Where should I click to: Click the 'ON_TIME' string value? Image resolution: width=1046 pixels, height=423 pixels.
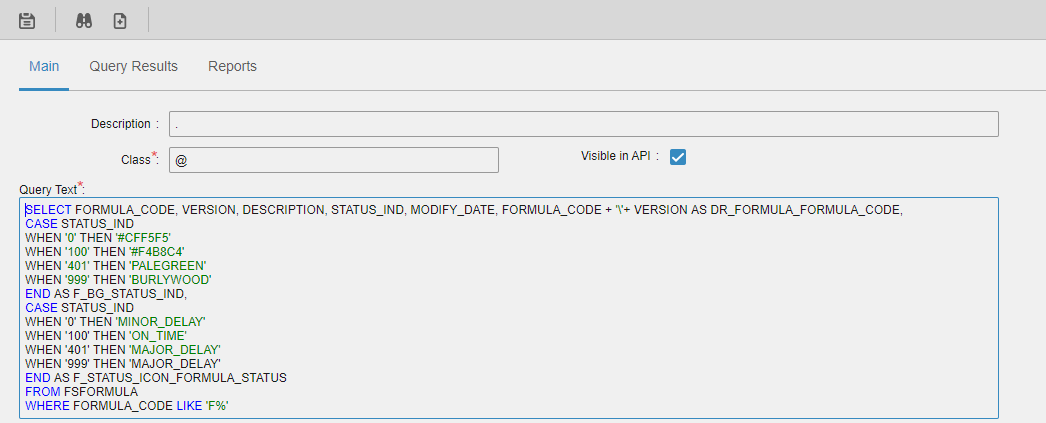coord(166,335)
